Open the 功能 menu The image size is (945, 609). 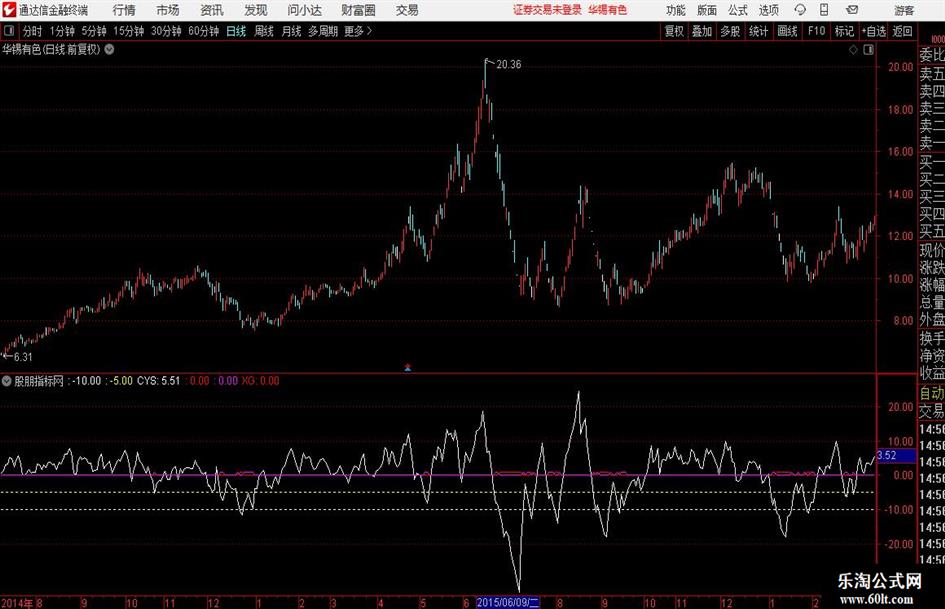(x=676, y=10)
